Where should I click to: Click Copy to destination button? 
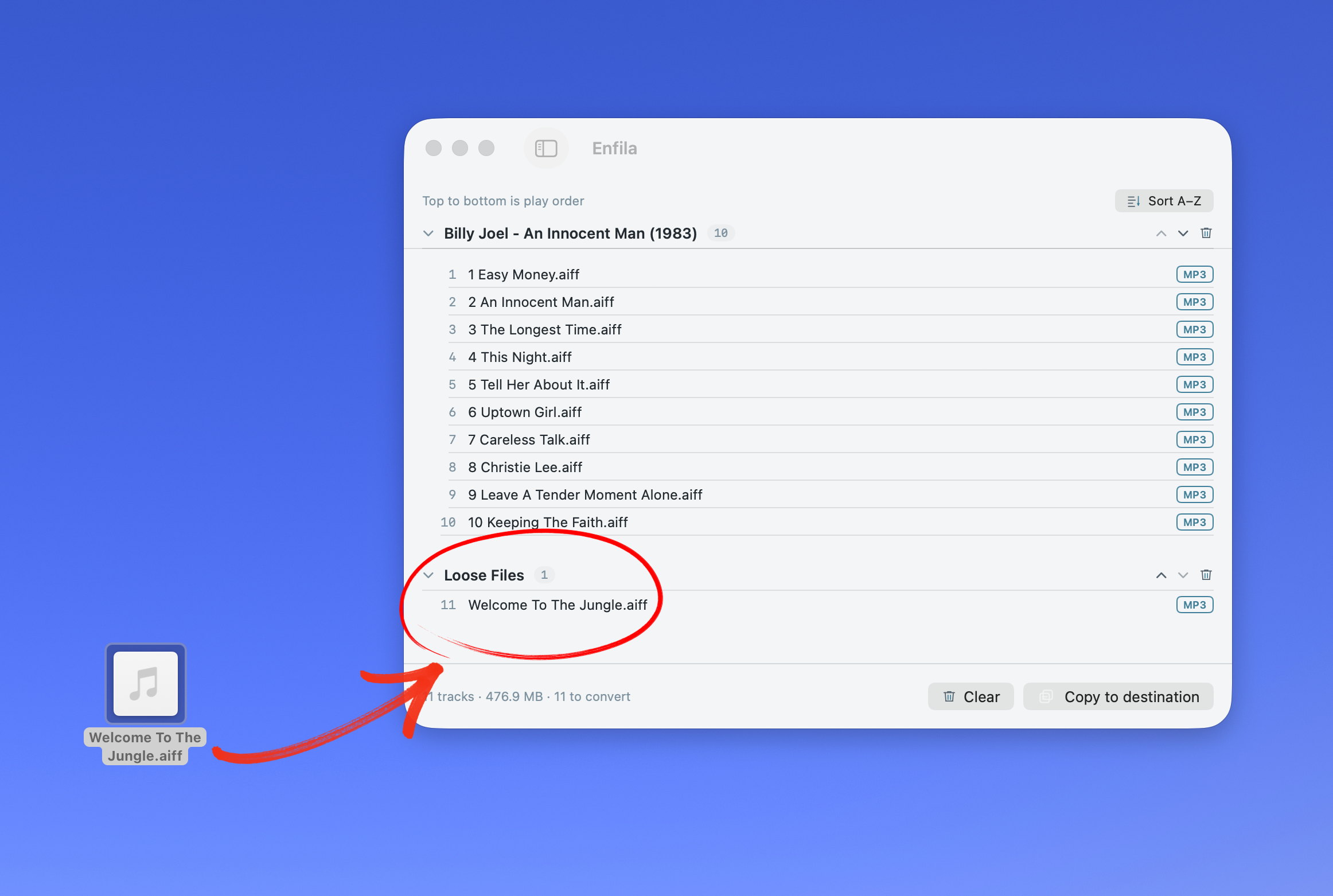1118,696
